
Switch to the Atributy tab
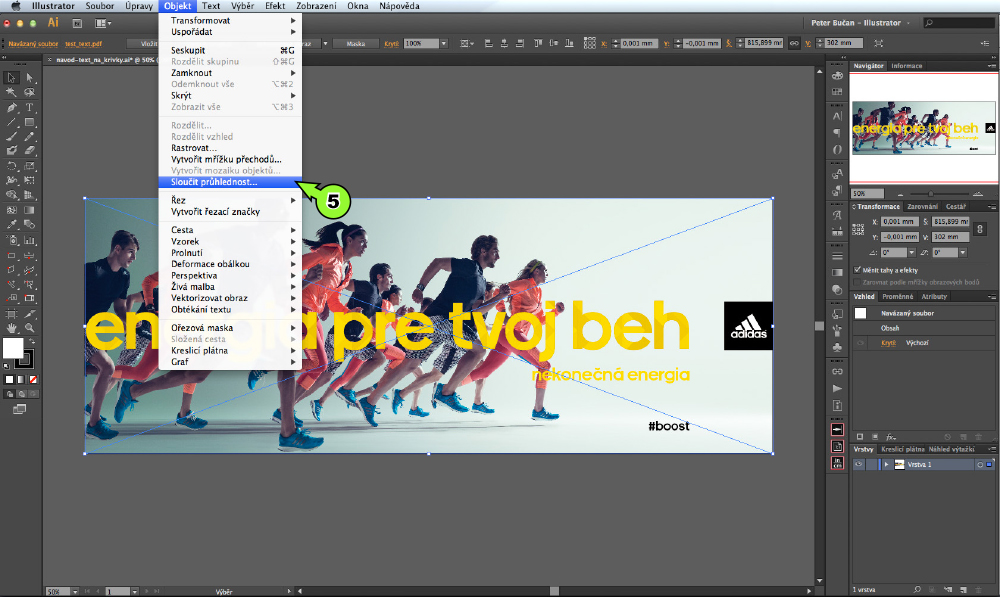[934, 297]
